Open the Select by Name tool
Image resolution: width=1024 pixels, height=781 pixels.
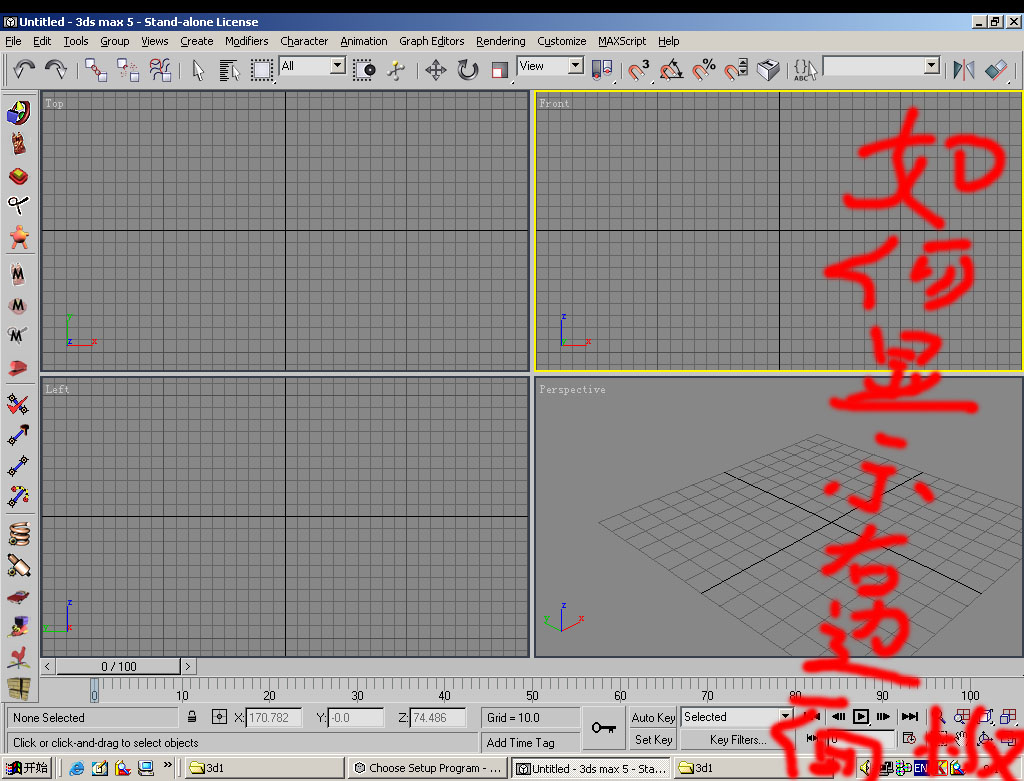click(x=229, y=69)
